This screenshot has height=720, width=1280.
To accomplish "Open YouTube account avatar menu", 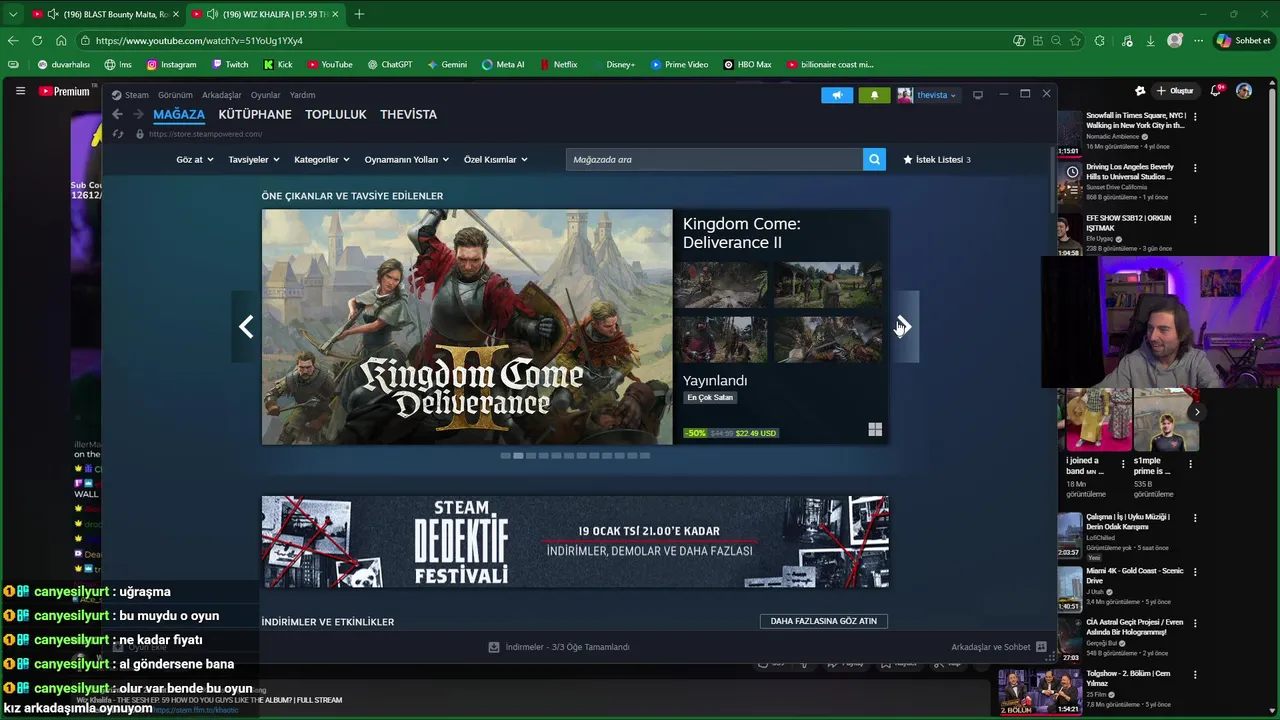I will point(1244,91).
